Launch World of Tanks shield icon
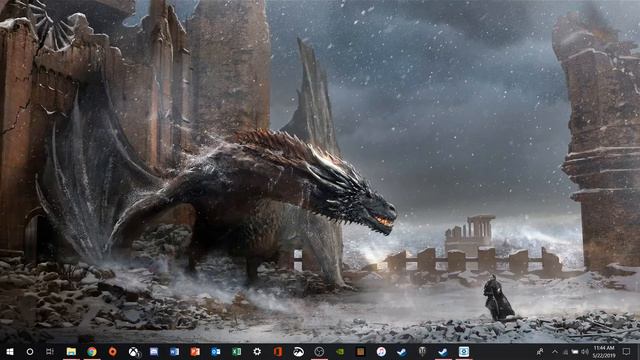The height and width of the screenshot is (360, 640). pos(422,351)
